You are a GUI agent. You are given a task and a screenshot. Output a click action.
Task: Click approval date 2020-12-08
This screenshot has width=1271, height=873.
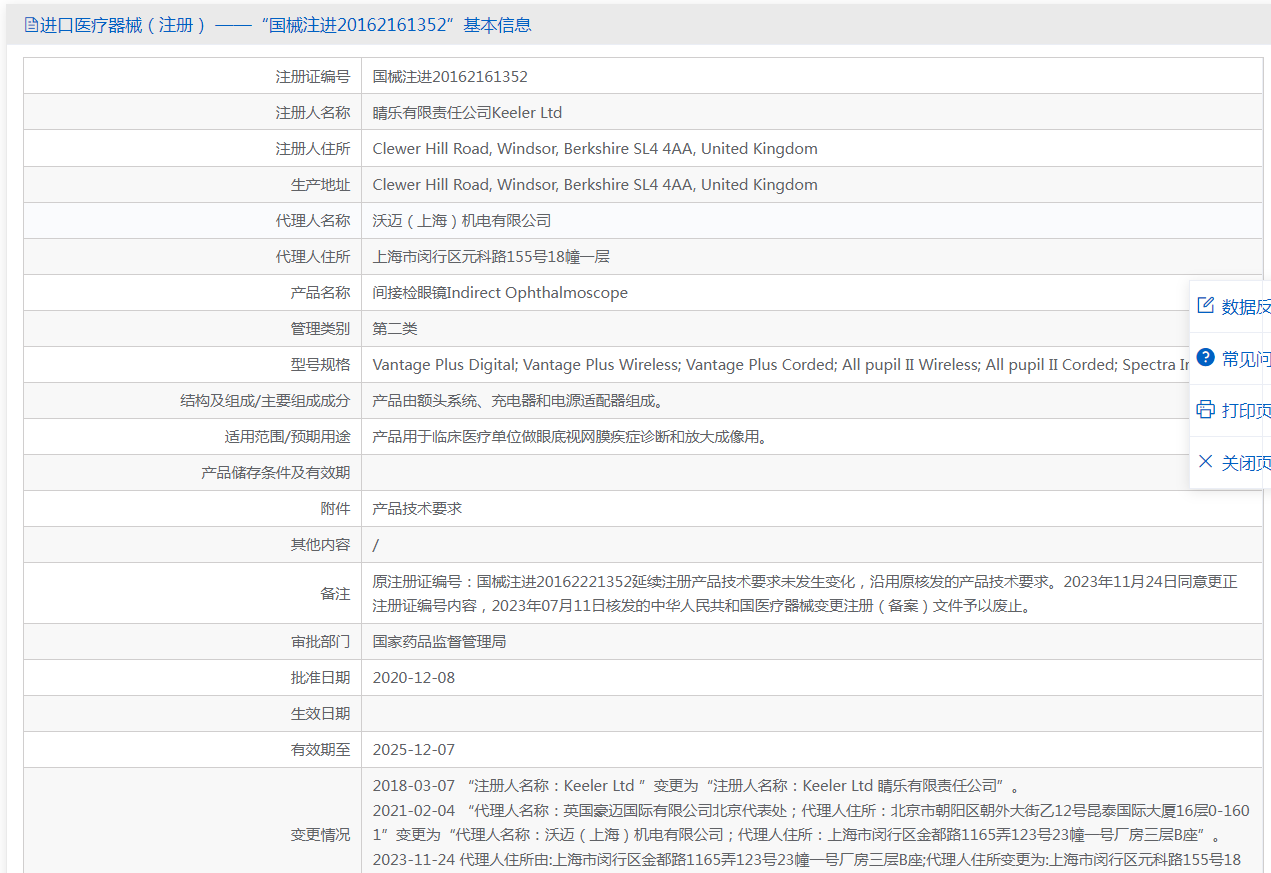click(x=414, y=677)
